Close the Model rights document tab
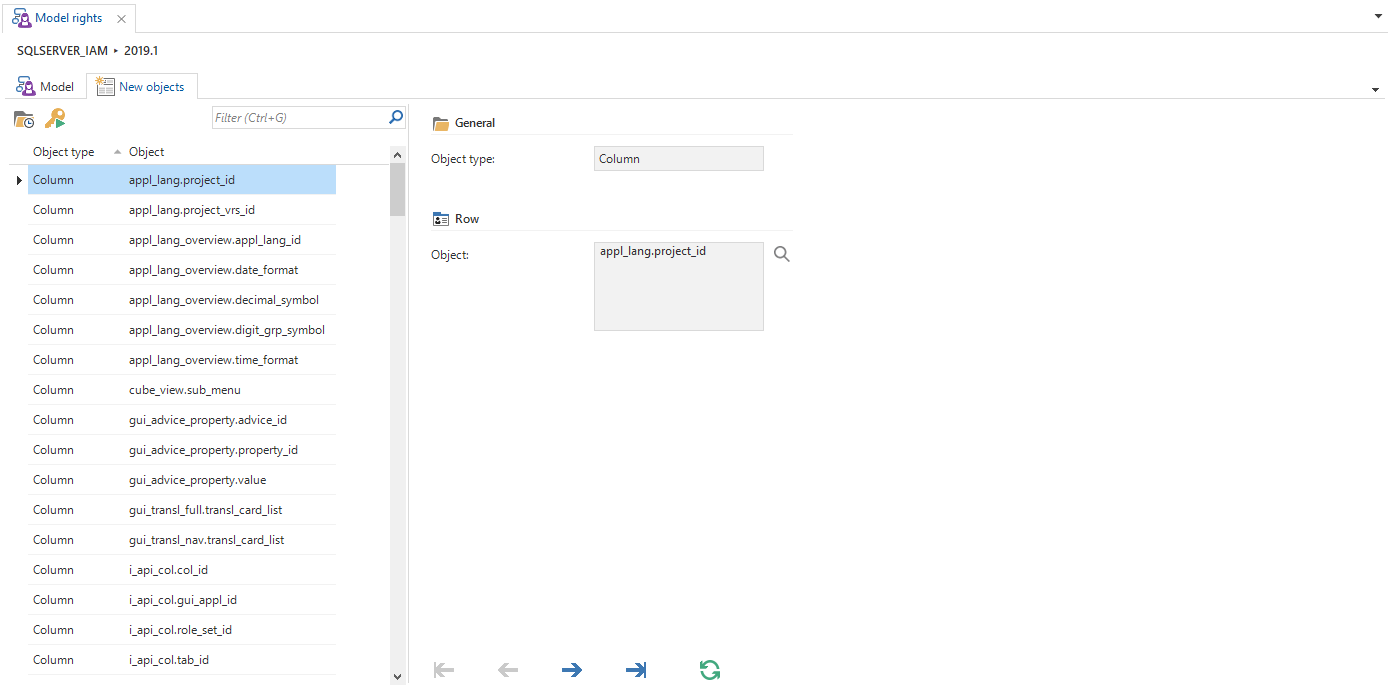1390x694 pixels. pos(121,19)
